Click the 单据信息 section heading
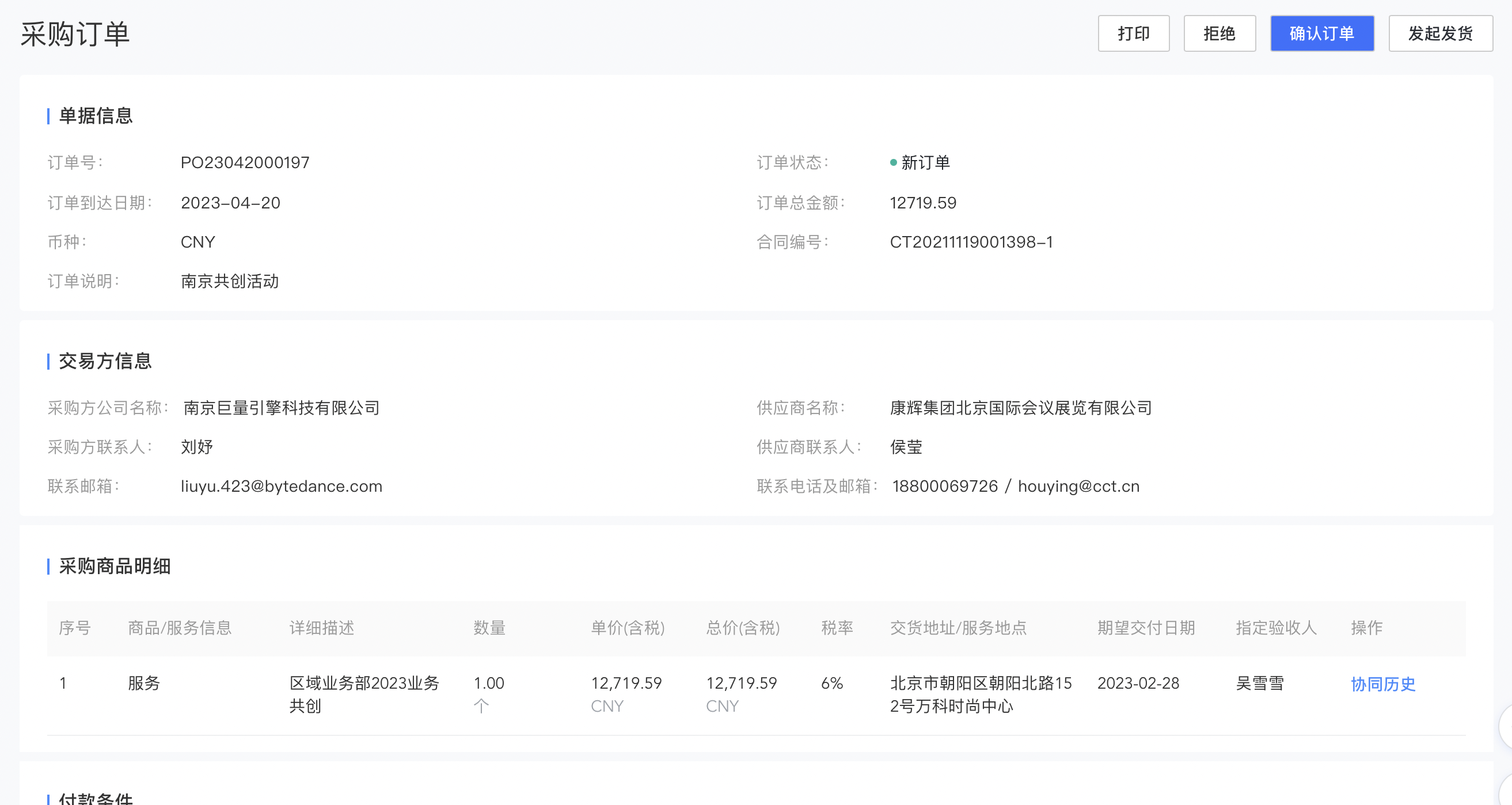This screenshot has width=1512, height=805. (x=96, y=116)
